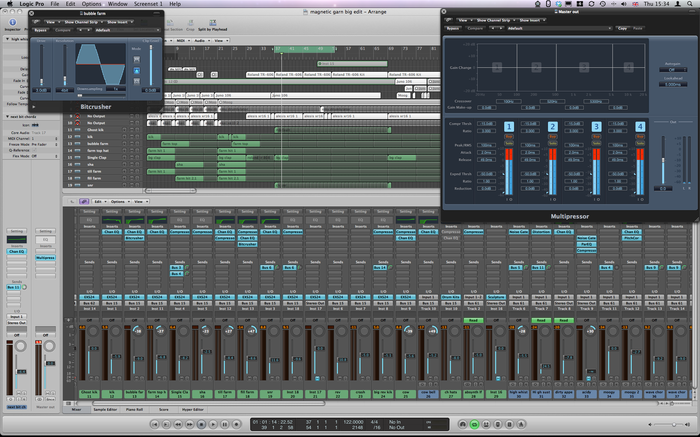Click the Split by Playhead toolbar icon

pos(212,22)
